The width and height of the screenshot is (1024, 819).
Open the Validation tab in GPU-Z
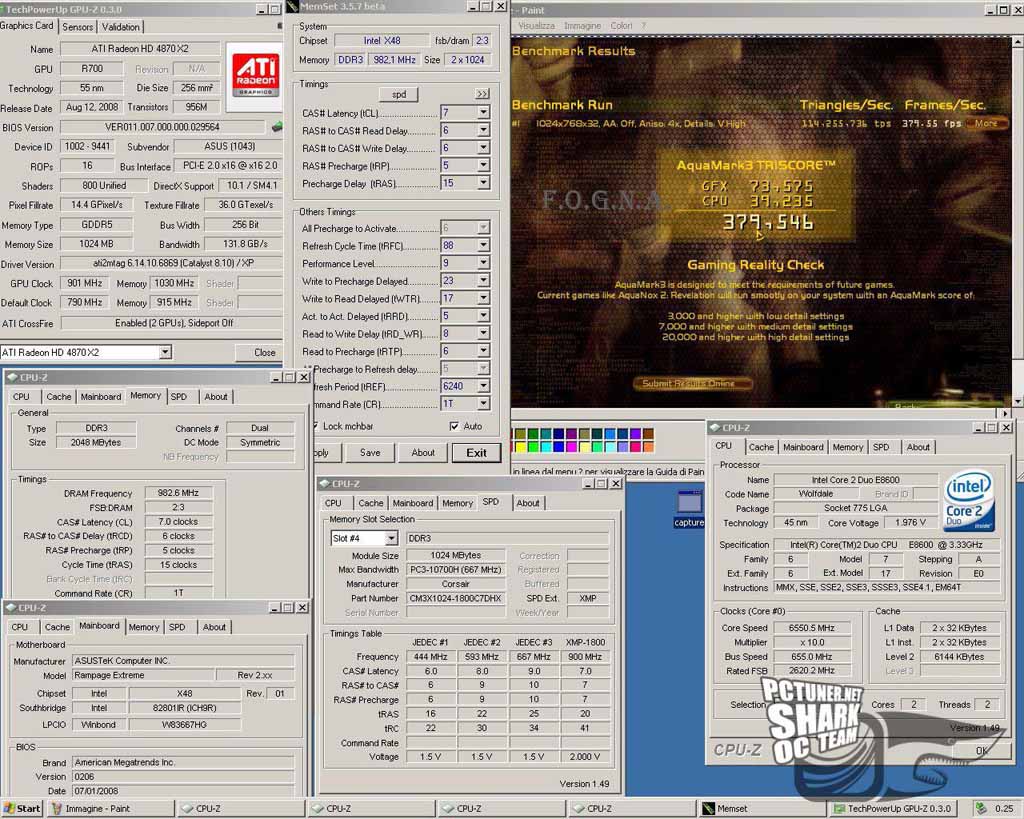pos(121,27)
